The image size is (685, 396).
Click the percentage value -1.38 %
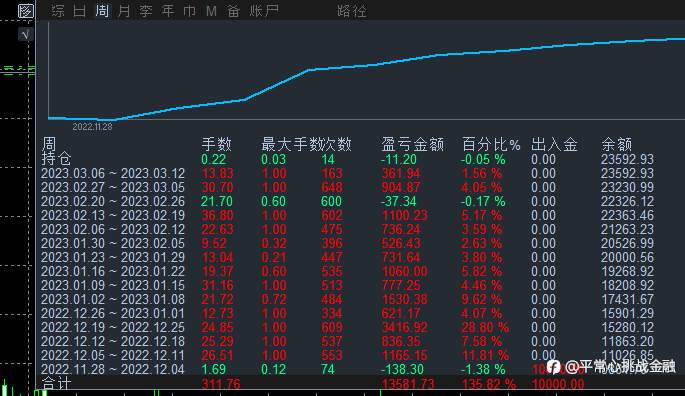[x=483, y=369]
